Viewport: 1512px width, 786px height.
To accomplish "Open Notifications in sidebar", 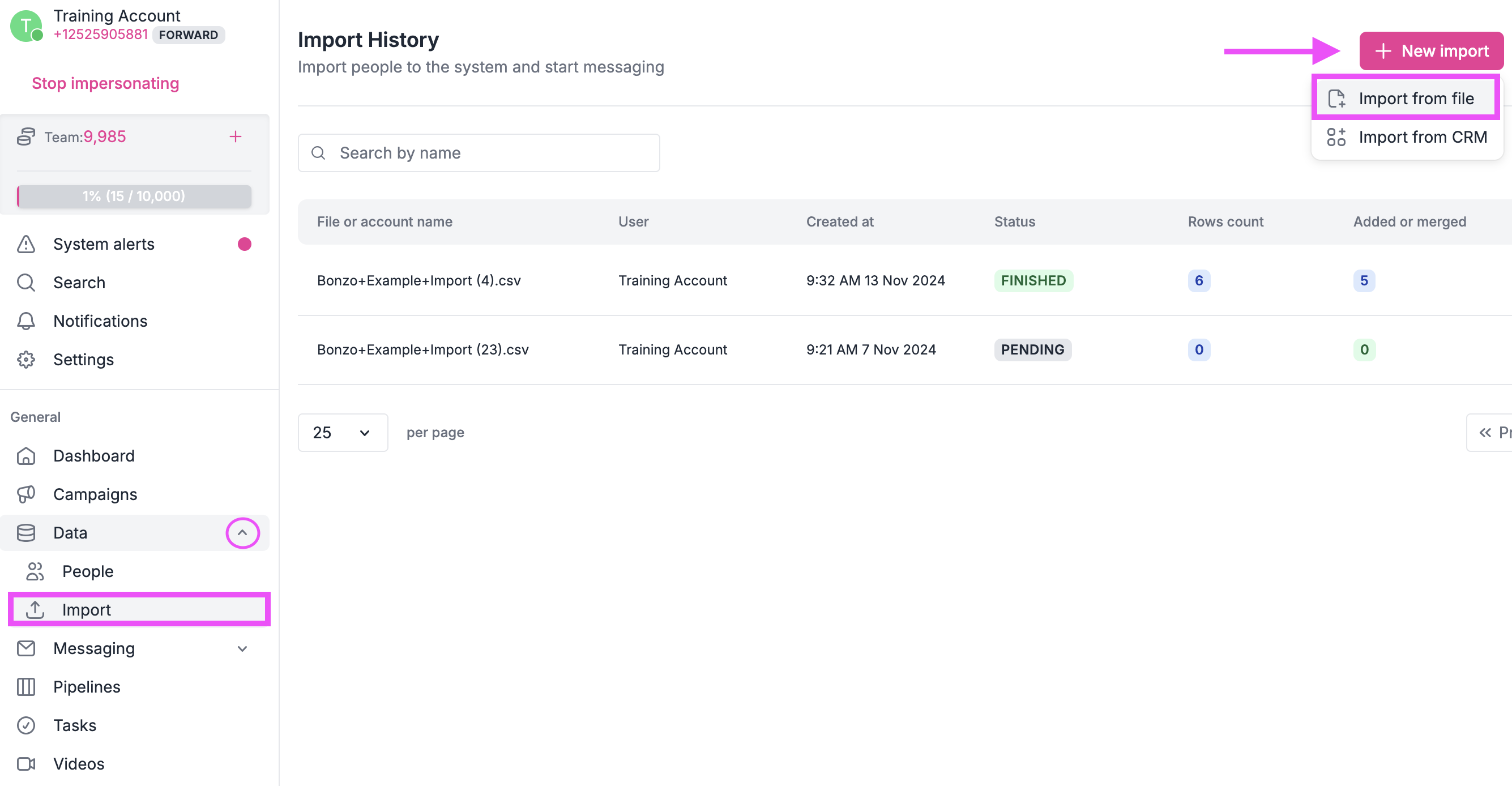I will 134,321.
